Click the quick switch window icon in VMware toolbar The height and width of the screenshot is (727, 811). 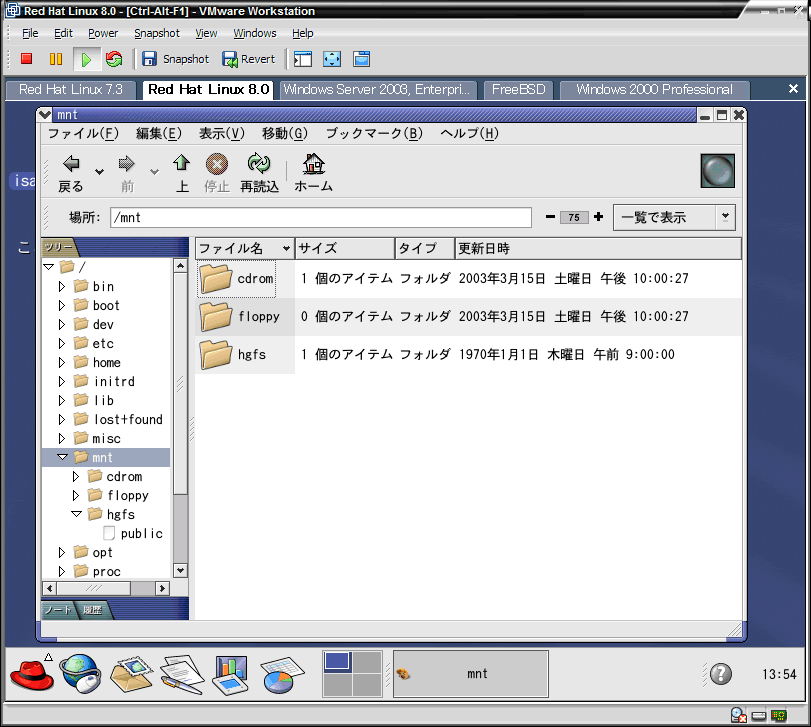[362, 59]
